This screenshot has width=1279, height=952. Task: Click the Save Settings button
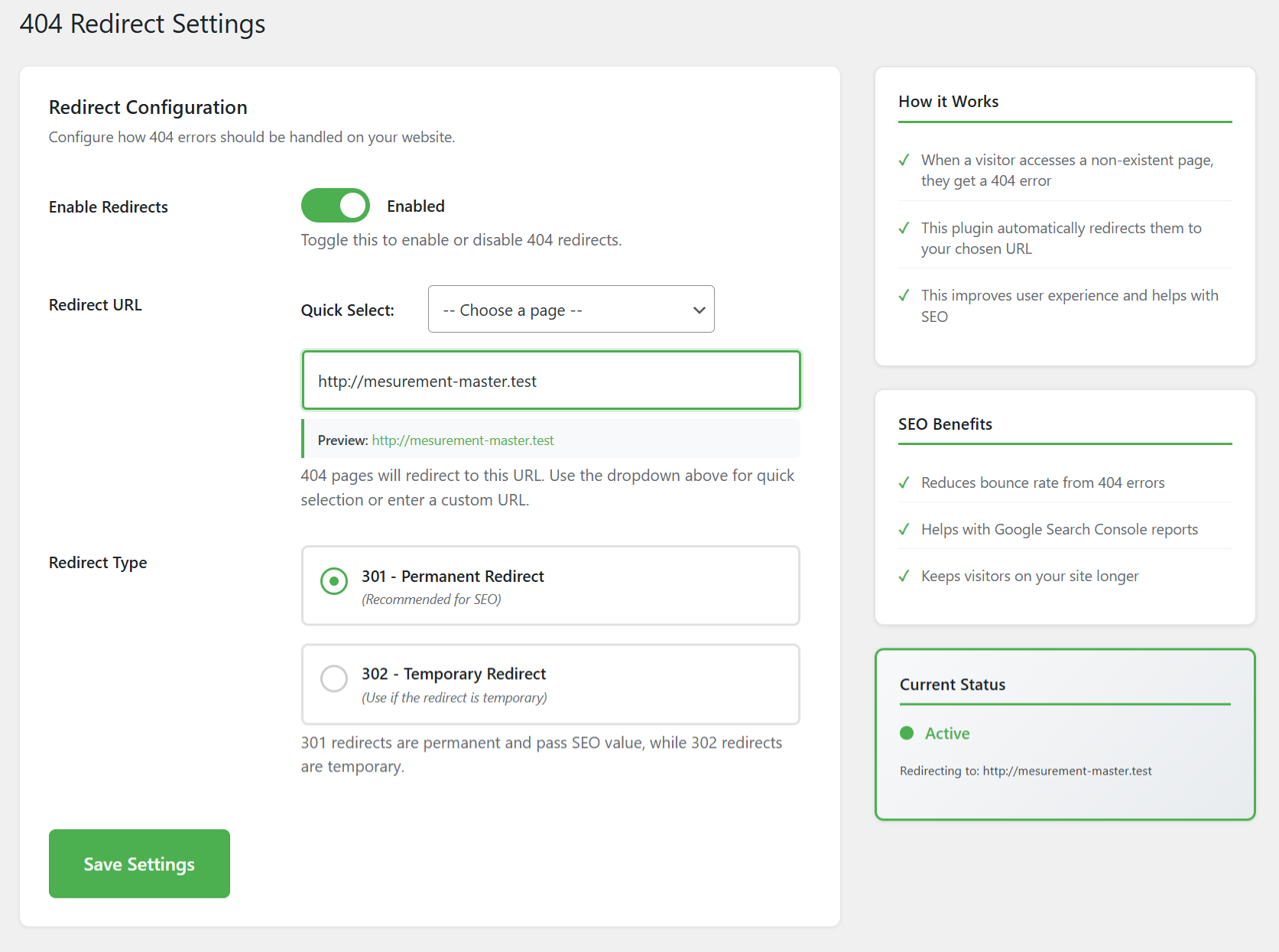139,864
